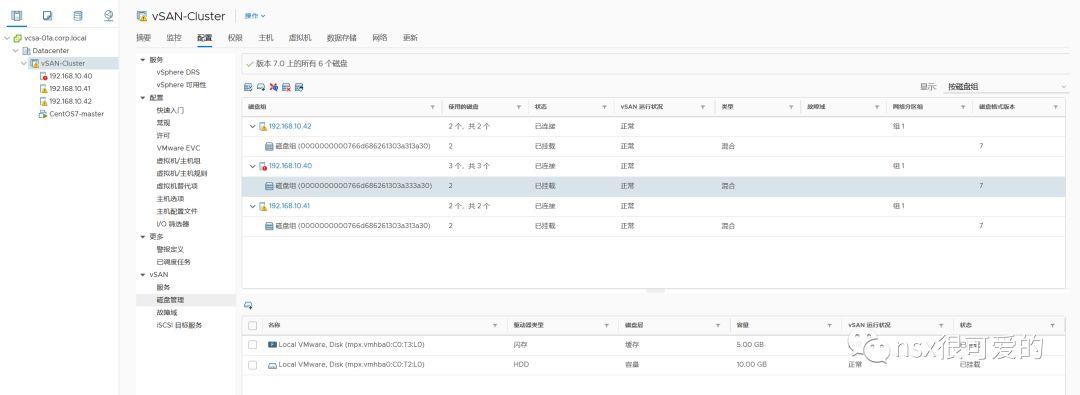
Task: Switch to the Networking navigator view
Action: coord(108,15)
